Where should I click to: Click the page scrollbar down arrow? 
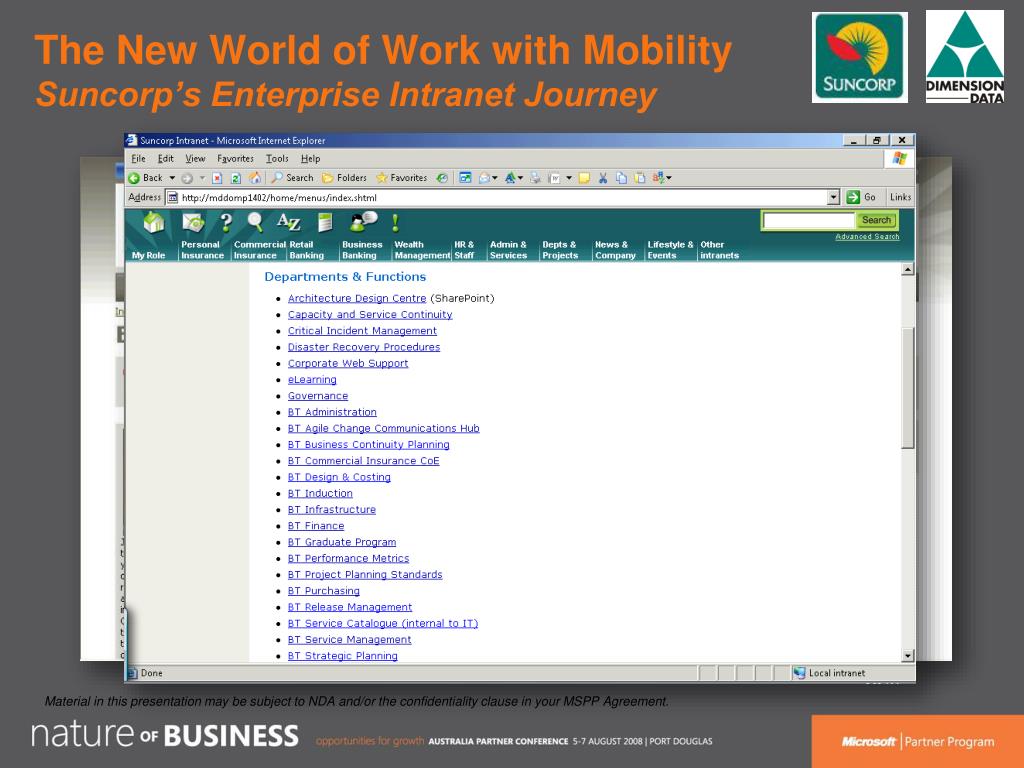tap(907, 655)
